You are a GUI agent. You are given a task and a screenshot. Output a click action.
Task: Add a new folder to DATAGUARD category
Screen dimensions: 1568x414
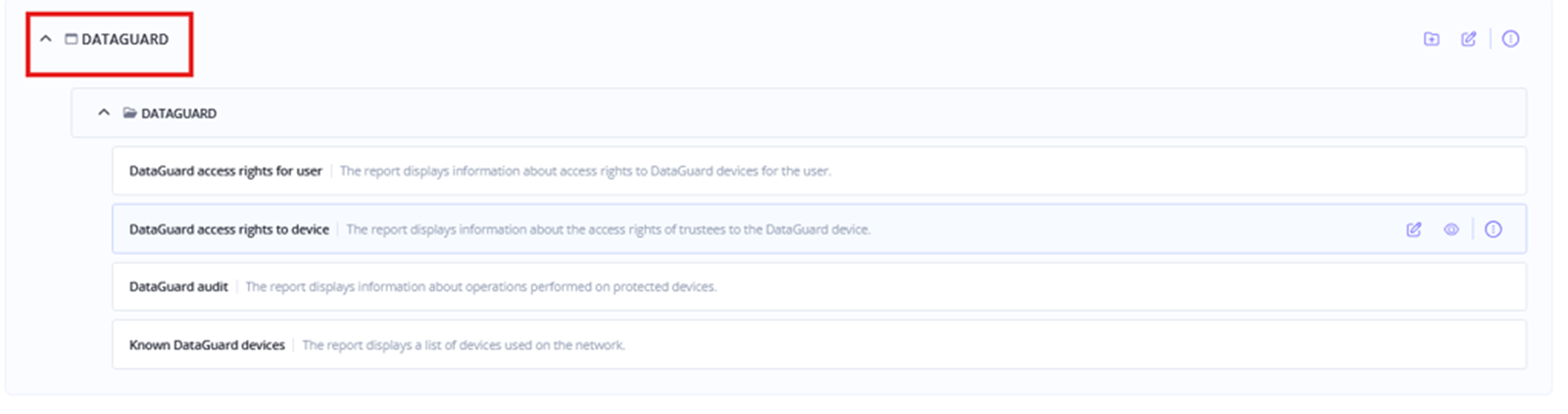[x=1431, y=39]
